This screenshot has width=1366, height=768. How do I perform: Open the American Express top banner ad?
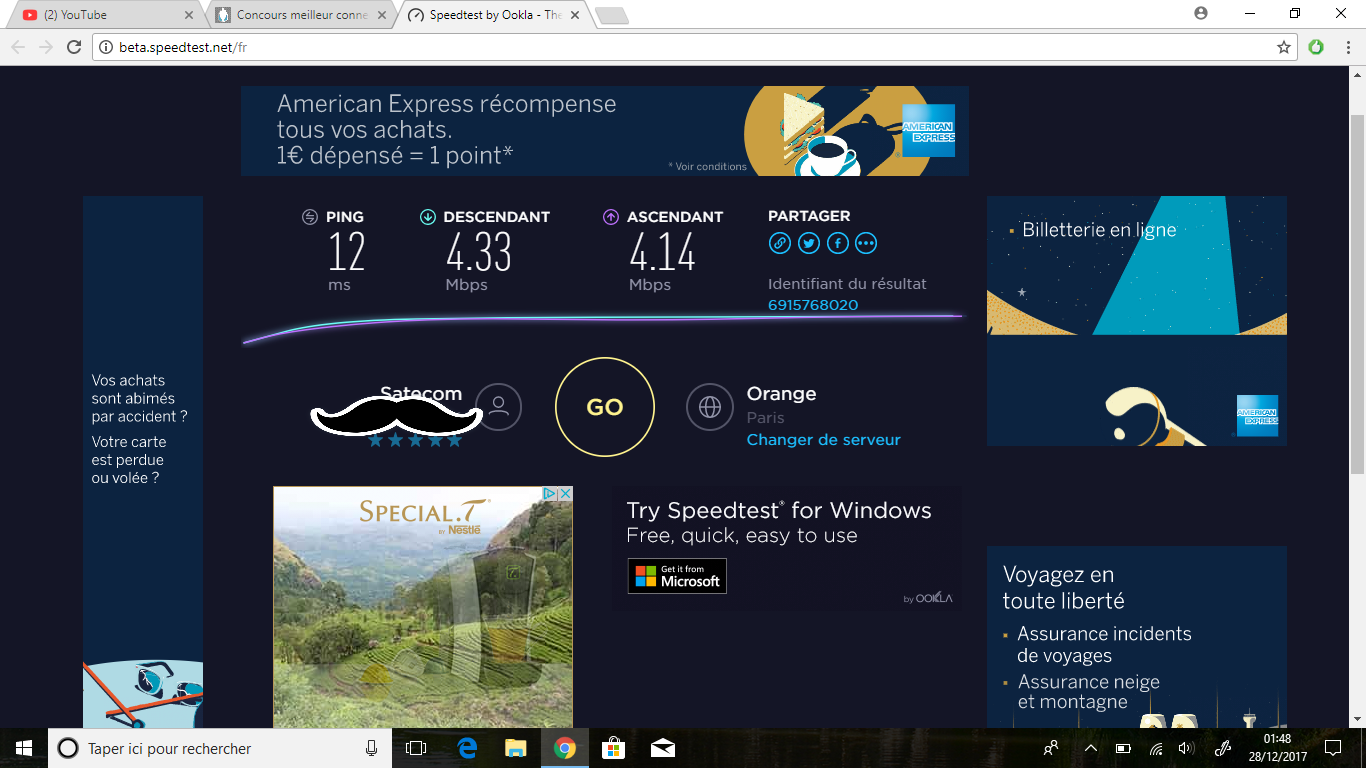point(605,131)
